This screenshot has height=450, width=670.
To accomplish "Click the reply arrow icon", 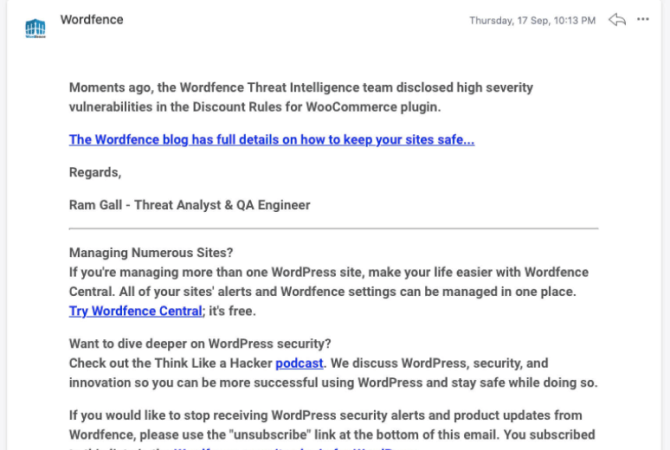I will 617,20.
